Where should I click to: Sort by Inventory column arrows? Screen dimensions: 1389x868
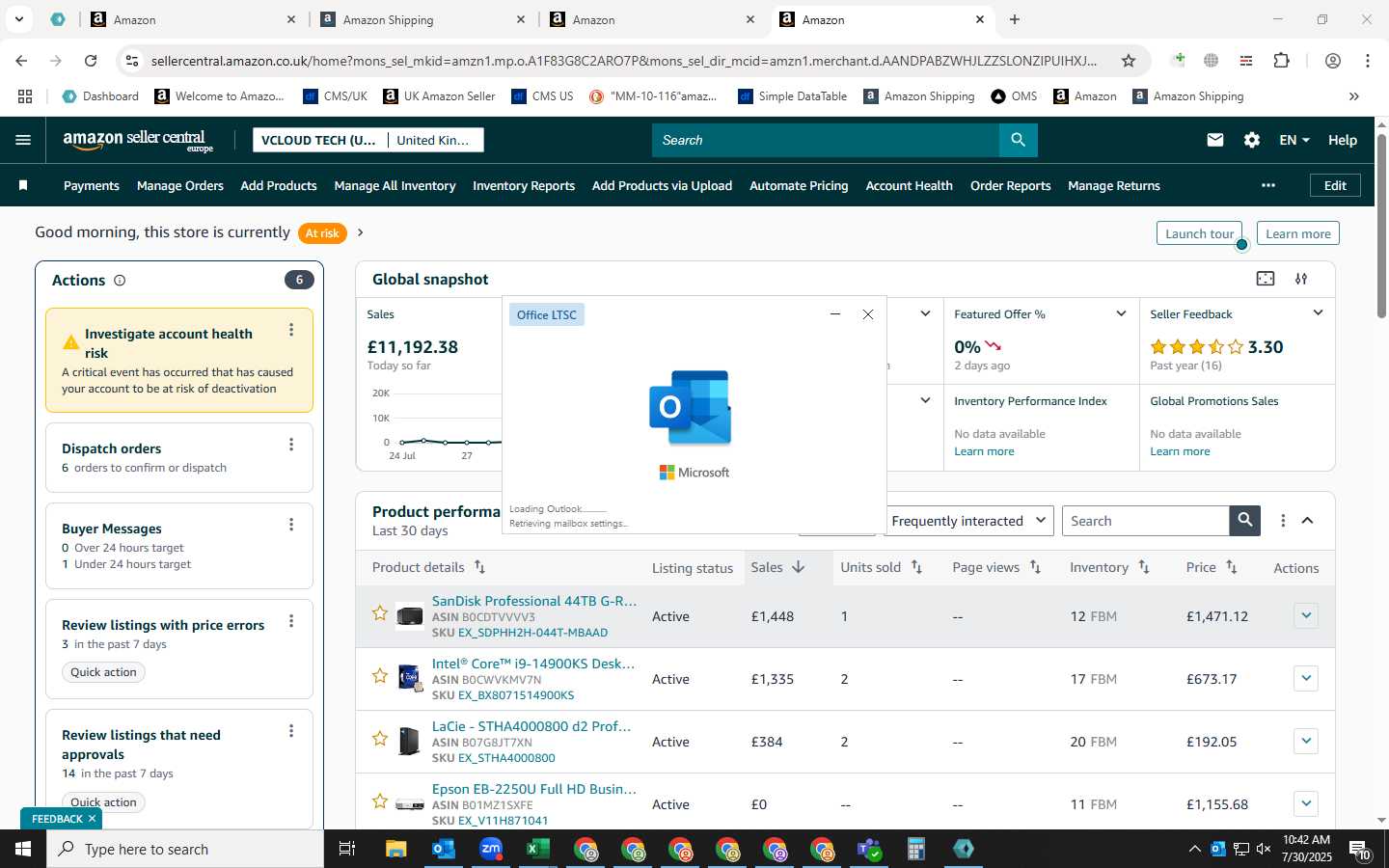(x=1144, y=567)
